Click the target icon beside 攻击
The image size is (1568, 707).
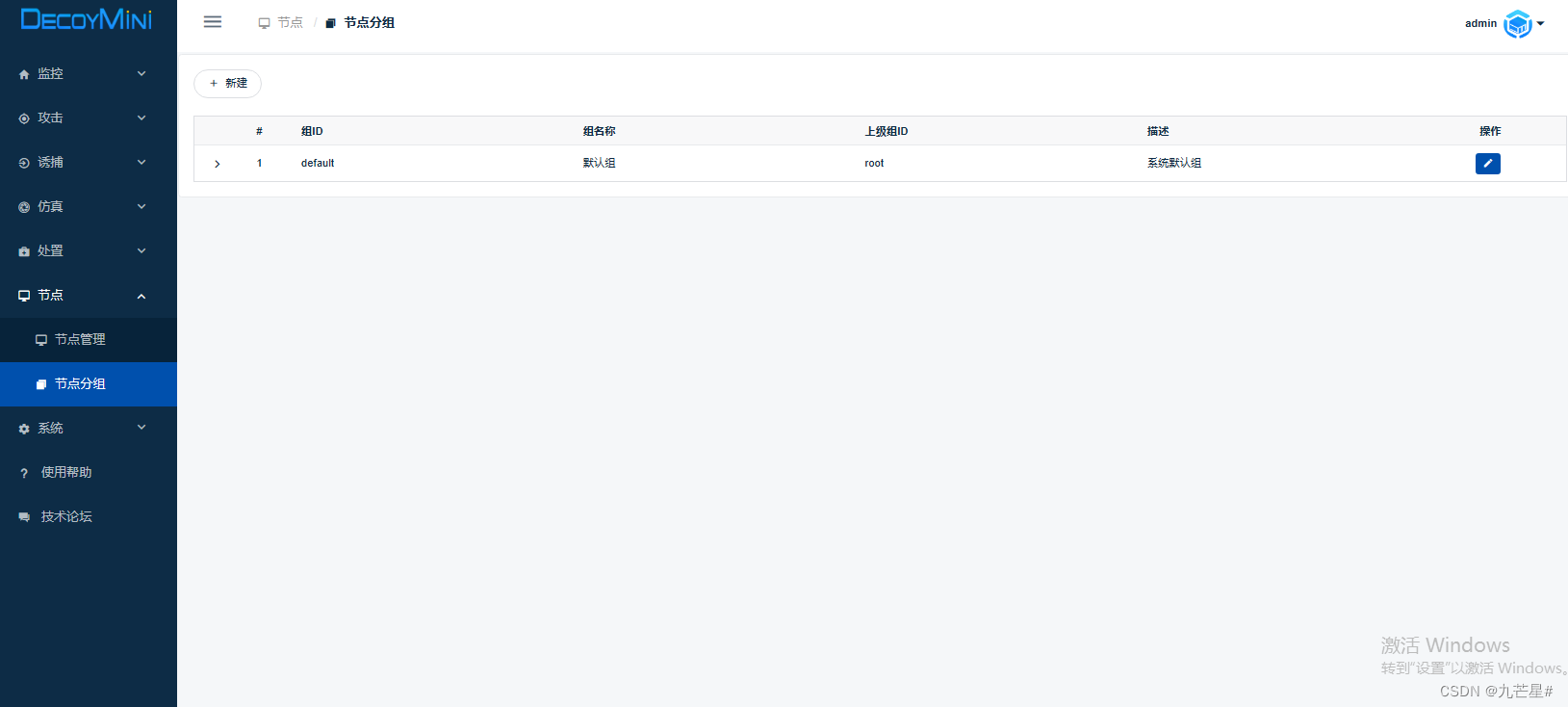(x=24, y=118)
